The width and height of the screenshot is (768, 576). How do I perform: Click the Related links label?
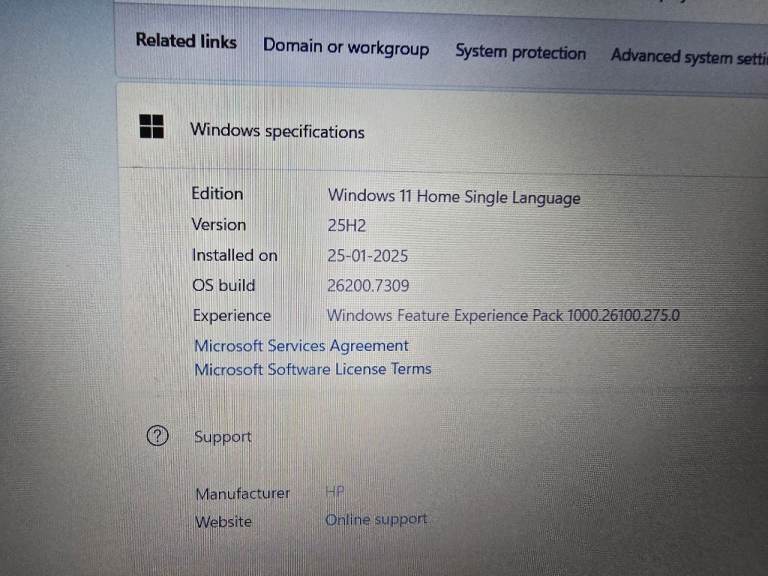point(186,41)
